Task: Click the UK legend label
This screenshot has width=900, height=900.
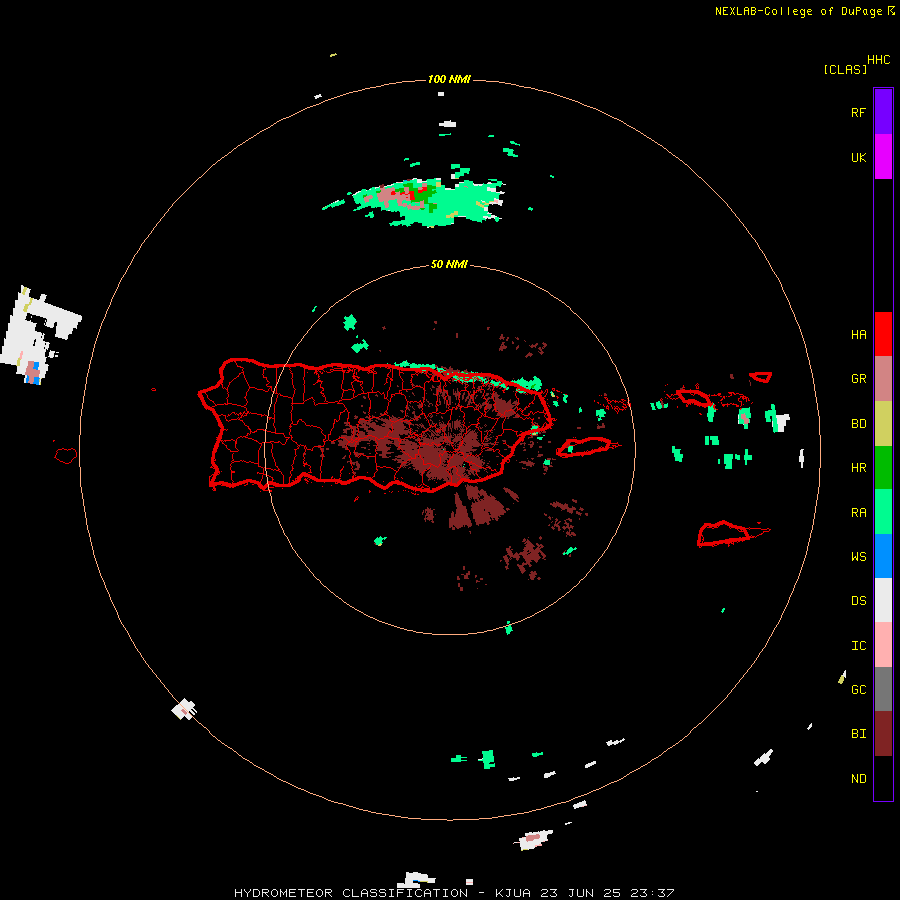Action: [858, 157]
